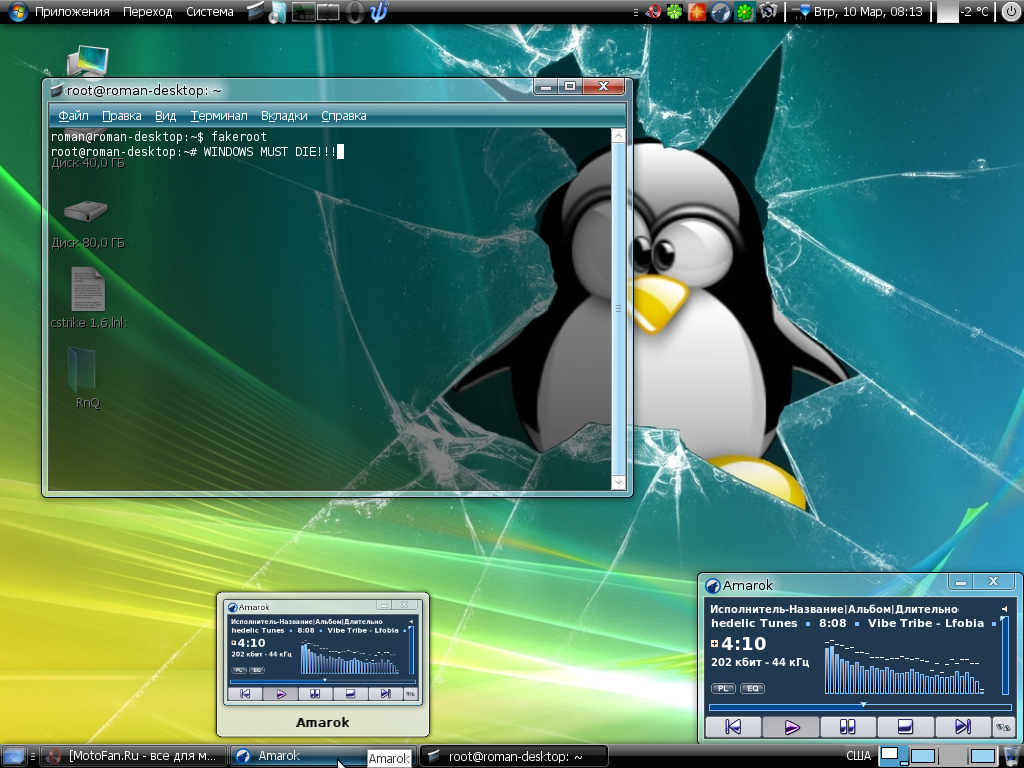The width and height of the screenshot is (1024, 768).
Task: Click the terminal vertical scrollbar thumb
Action: tap(618, 308)
